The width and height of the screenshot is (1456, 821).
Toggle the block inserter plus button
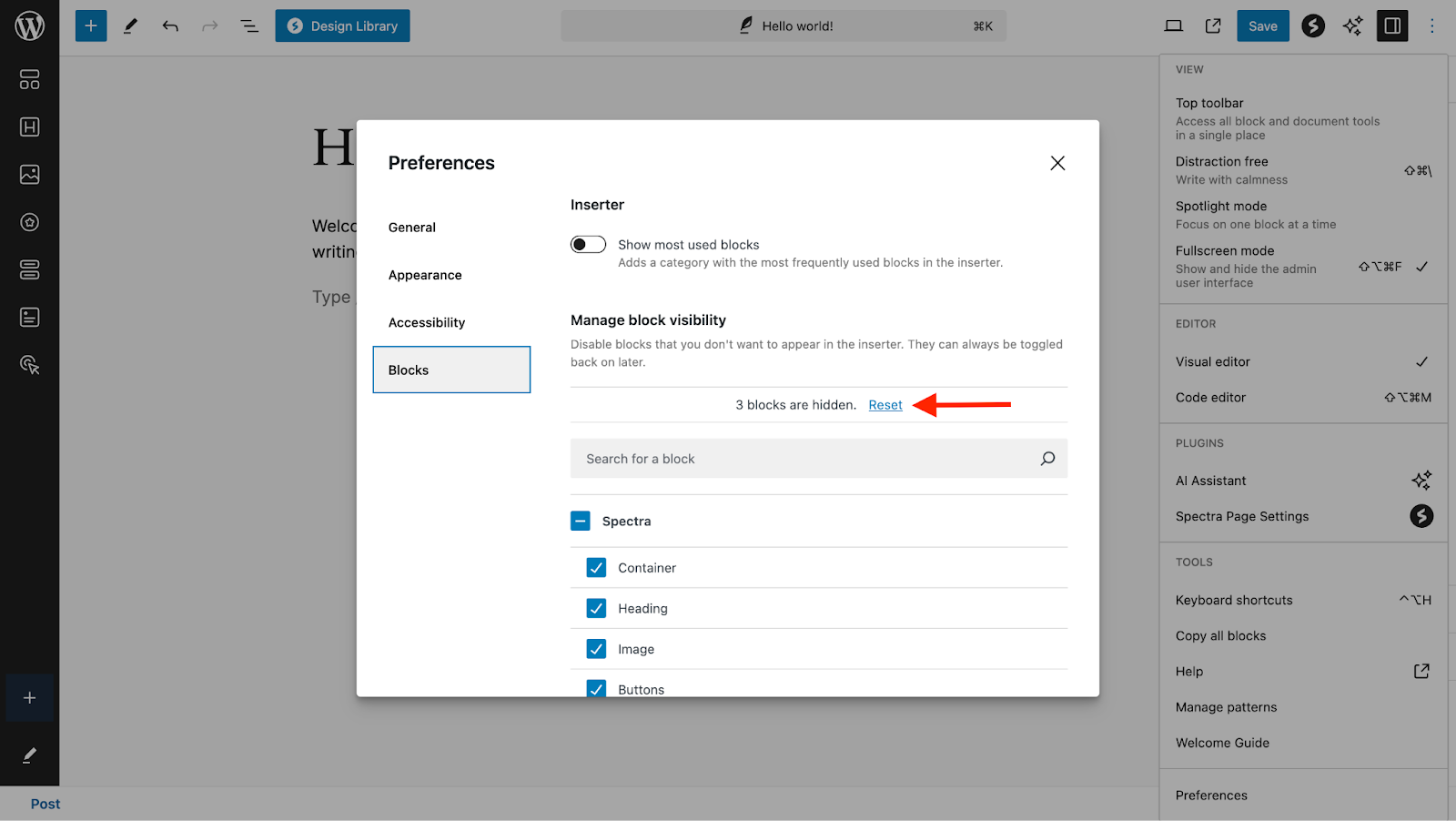pos(91,25)
